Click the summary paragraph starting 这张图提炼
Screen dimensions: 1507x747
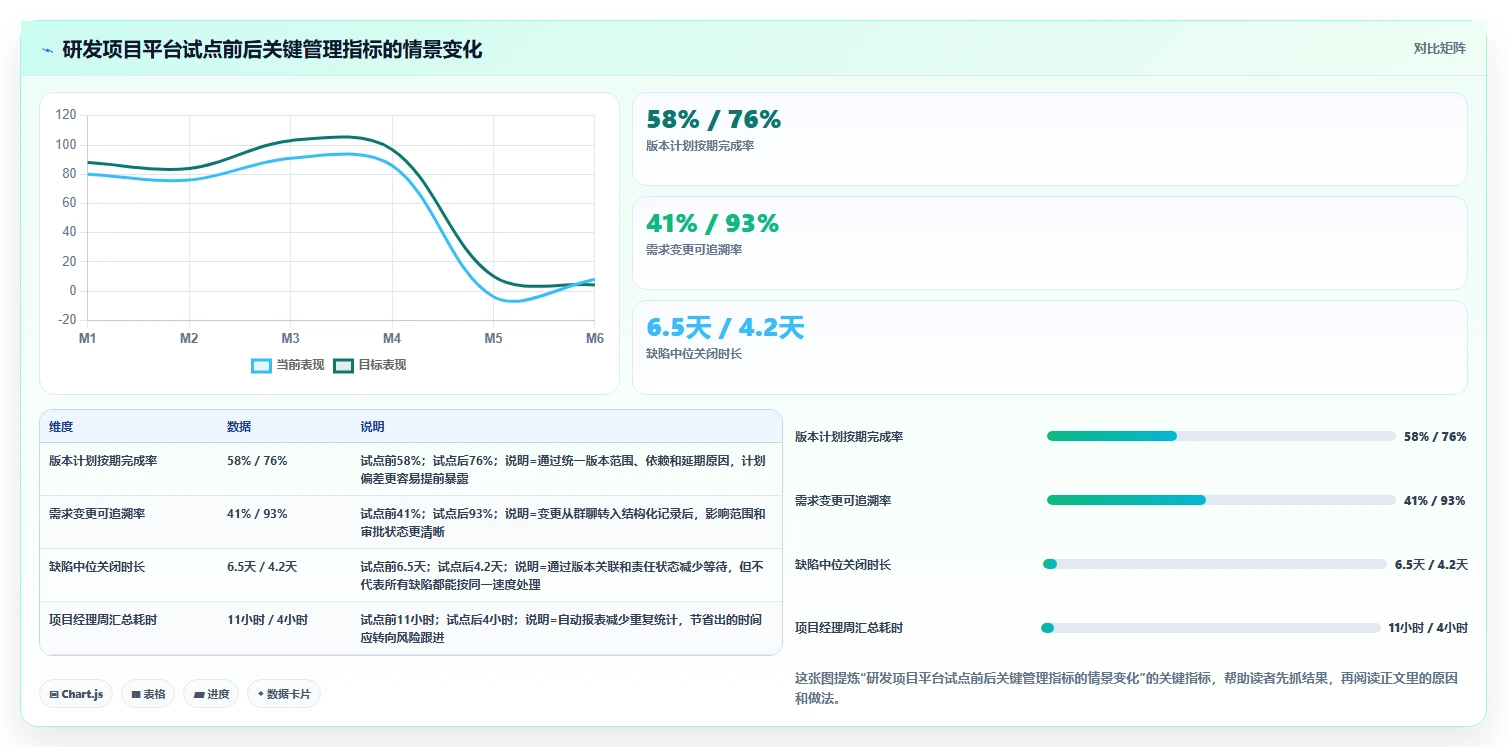[1126, 688]
